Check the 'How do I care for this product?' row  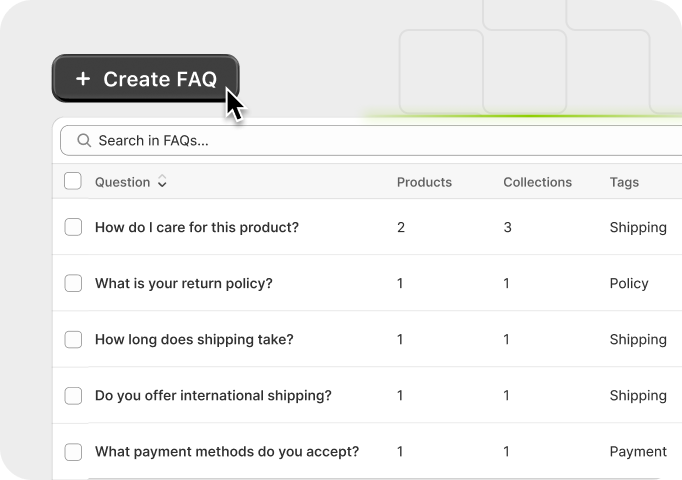click(73, 227)
